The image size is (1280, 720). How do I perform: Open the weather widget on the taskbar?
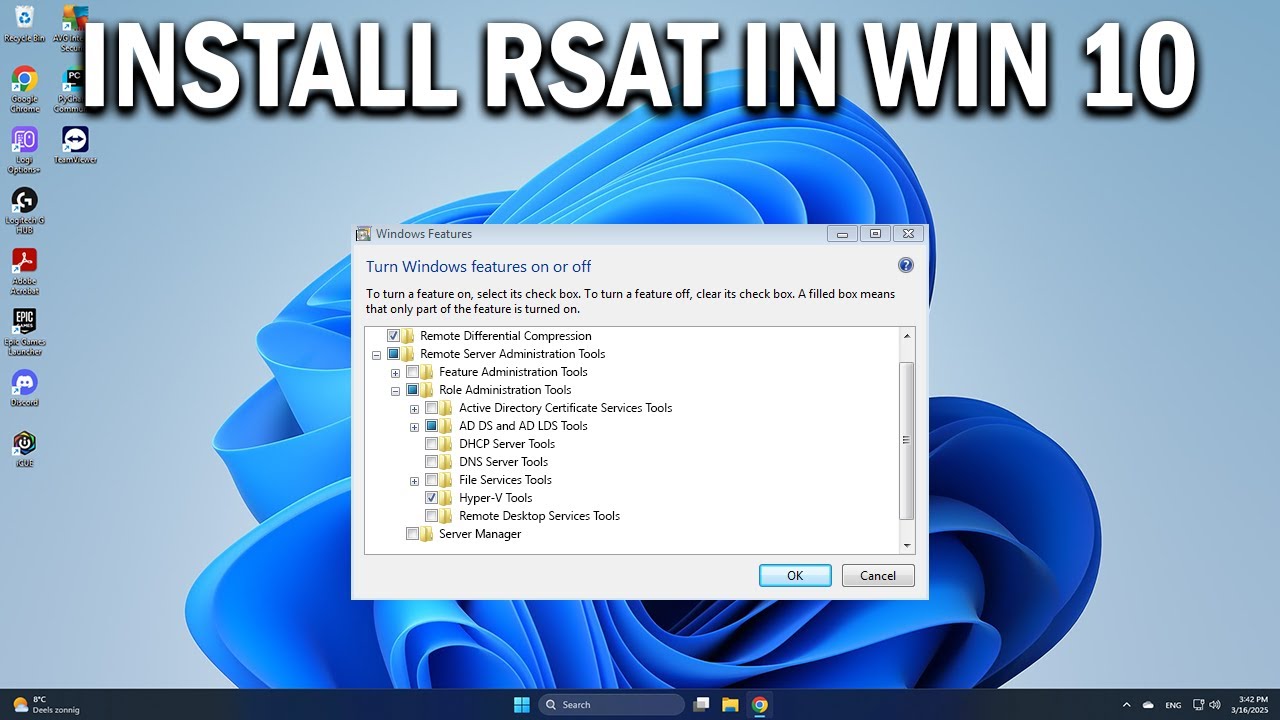46,704
